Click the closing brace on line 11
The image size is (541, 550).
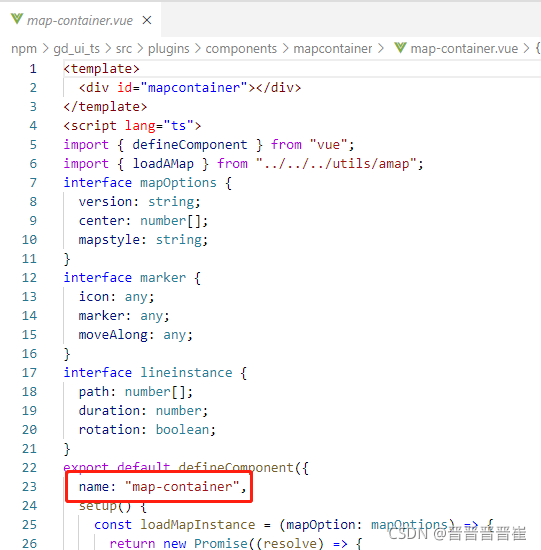67,259
